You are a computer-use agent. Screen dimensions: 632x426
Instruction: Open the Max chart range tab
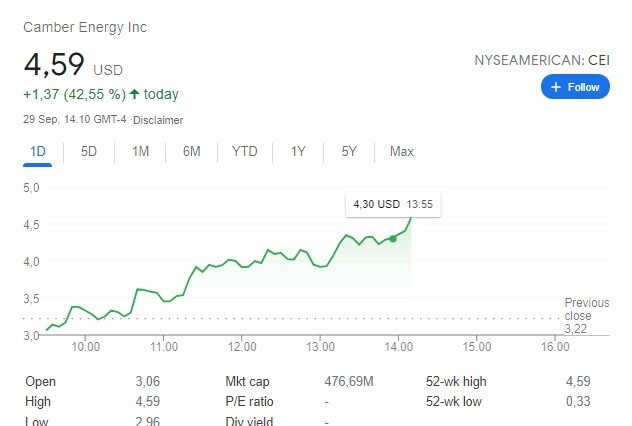[x=402, y=152]
